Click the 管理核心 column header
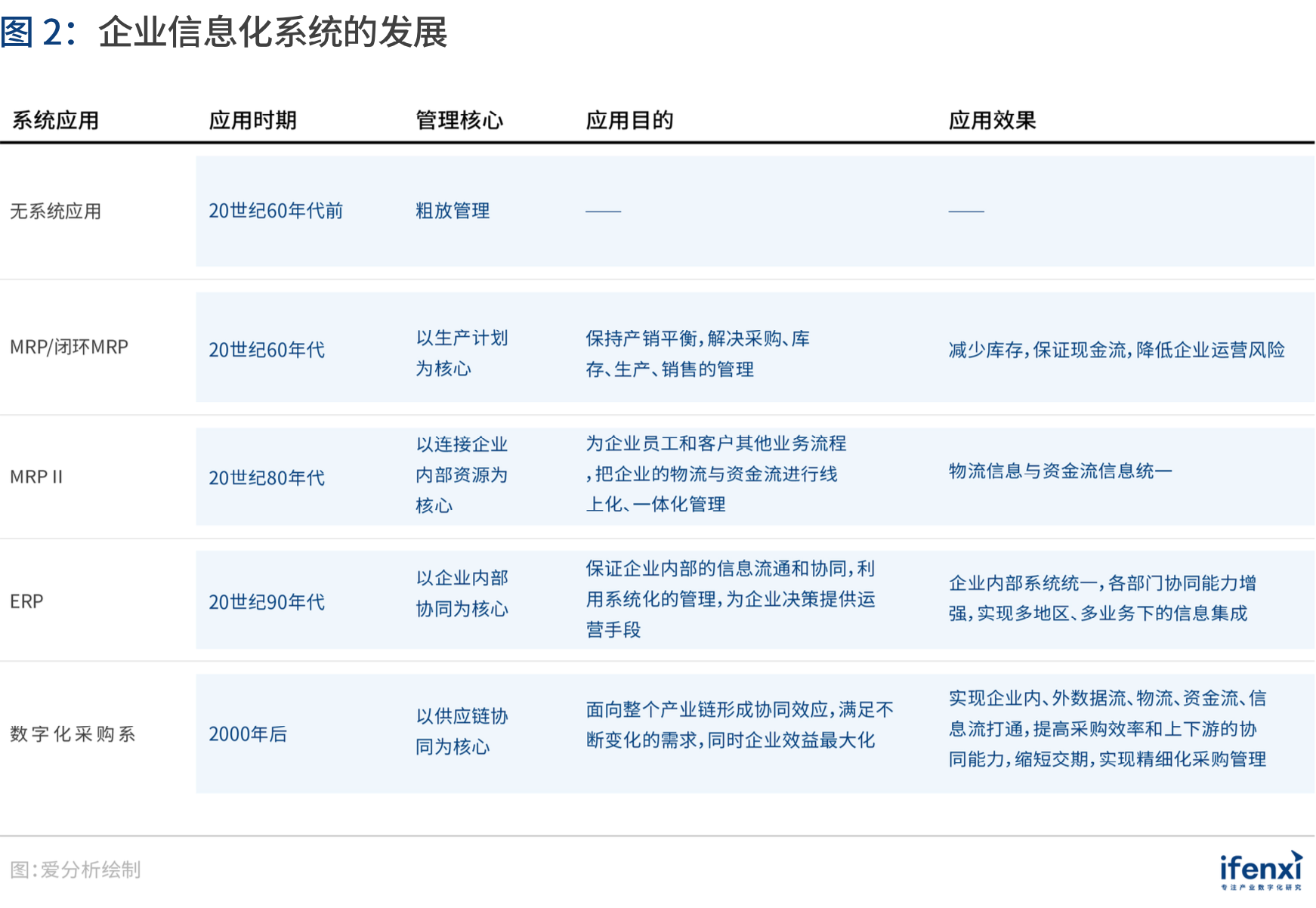 click(x=459, y=120)
